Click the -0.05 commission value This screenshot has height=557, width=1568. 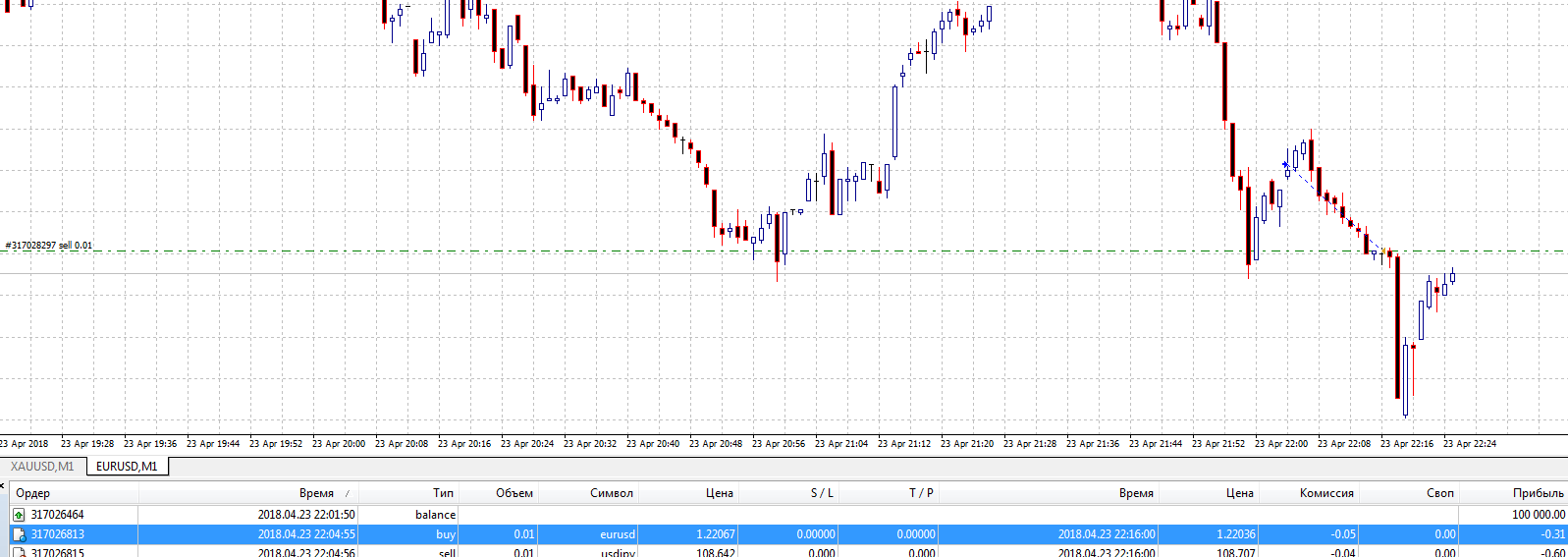click(x=1343, y=534)
